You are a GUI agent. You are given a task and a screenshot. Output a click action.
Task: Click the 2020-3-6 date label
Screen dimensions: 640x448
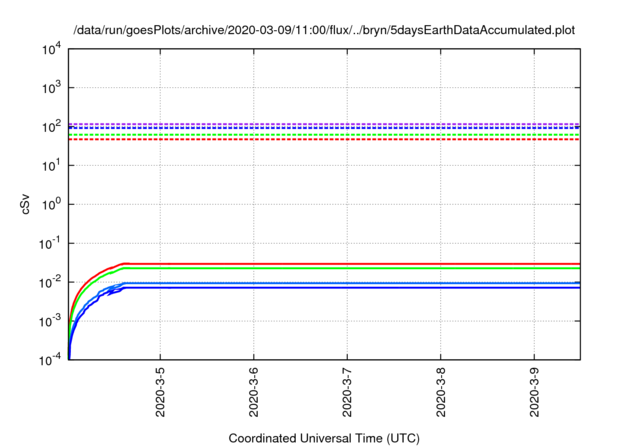253,392
